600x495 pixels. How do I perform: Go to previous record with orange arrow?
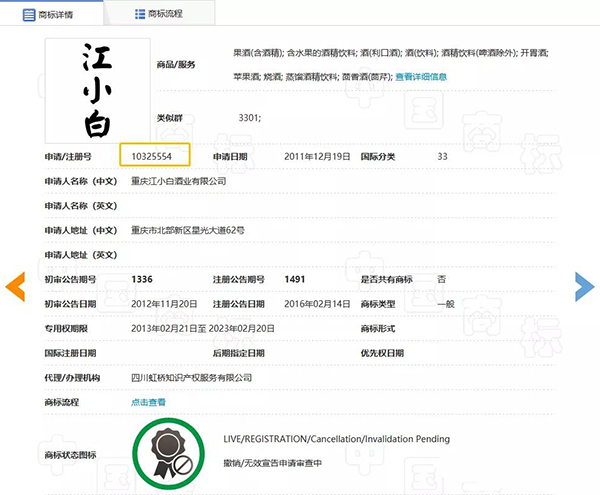15,287
